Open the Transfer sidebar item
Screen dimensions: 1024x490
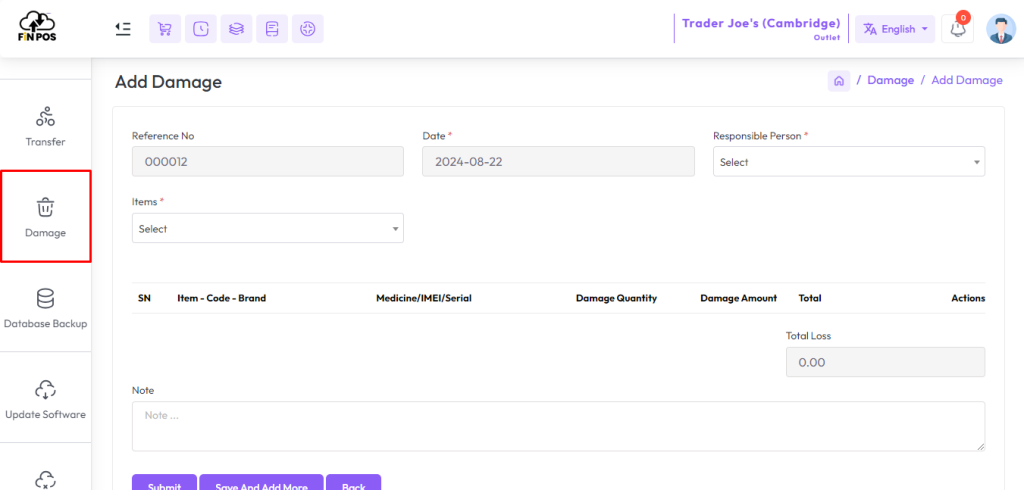click(45, 126)
